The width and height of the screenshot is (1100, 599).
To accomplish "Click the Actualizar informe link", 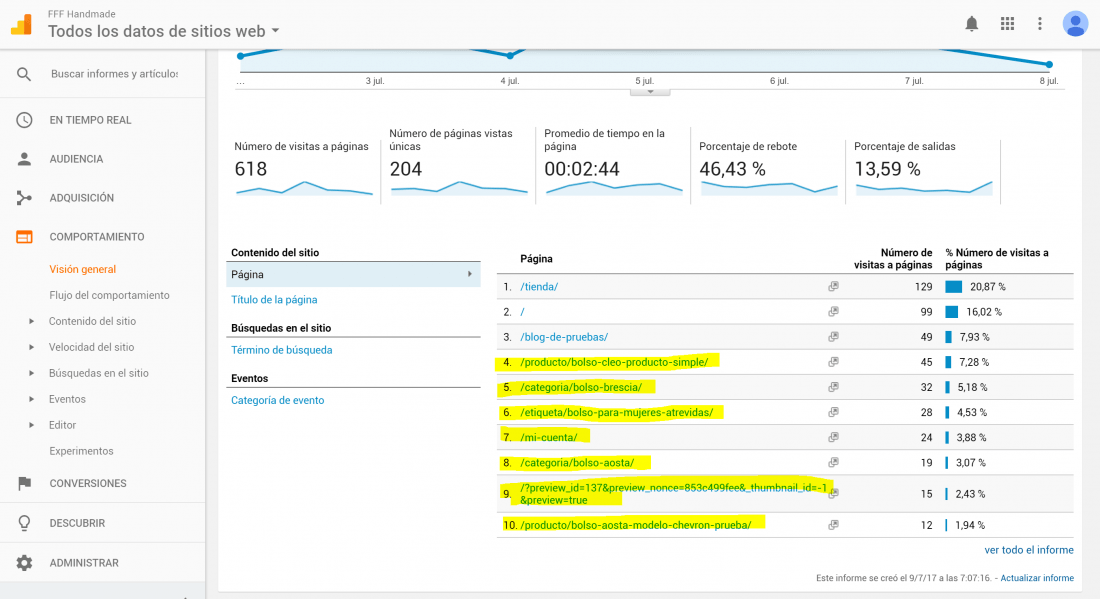I will coord(1037,578).
